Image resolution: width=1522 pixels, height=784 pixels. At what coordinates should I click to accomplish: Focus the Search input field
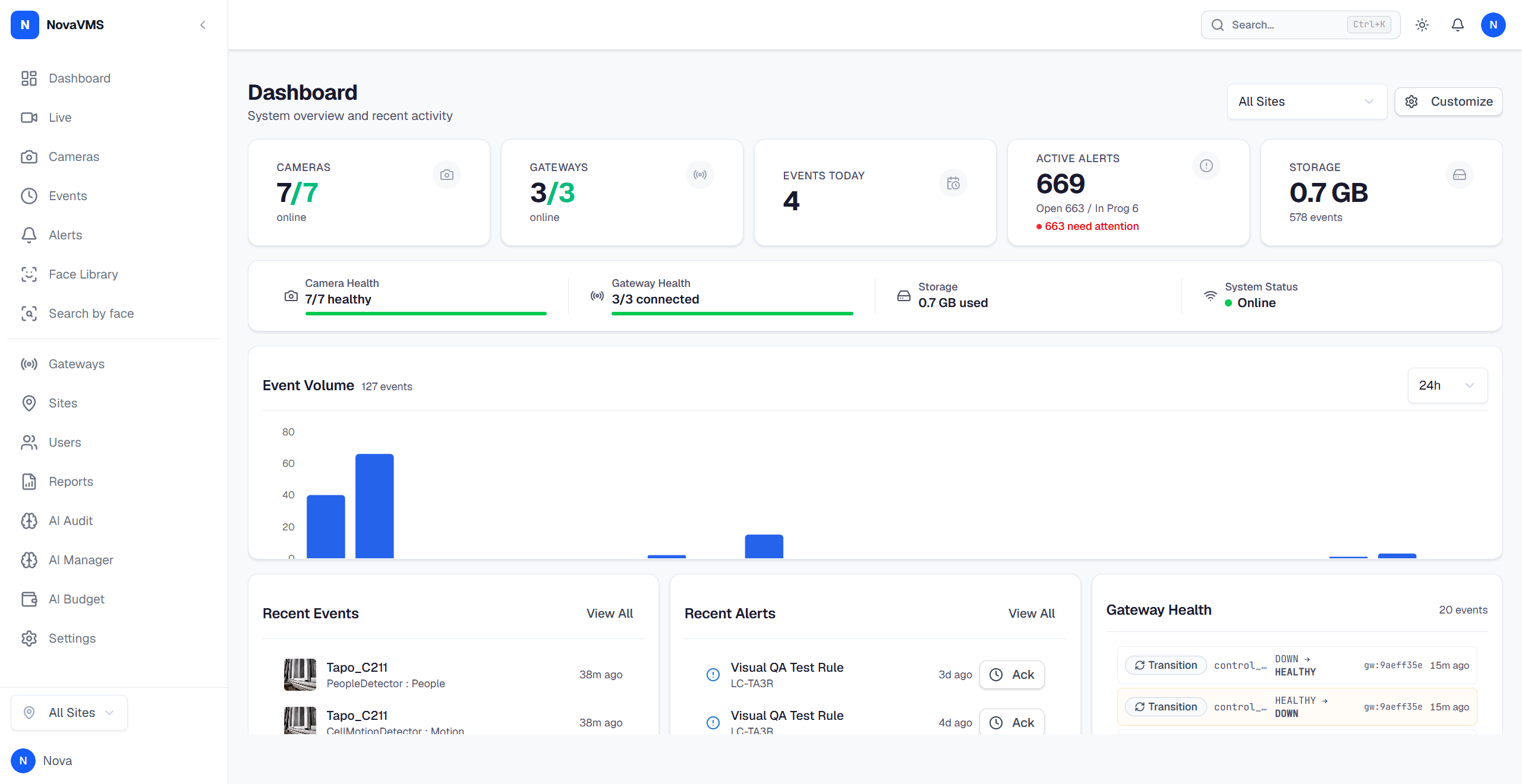coord(1300,25)
